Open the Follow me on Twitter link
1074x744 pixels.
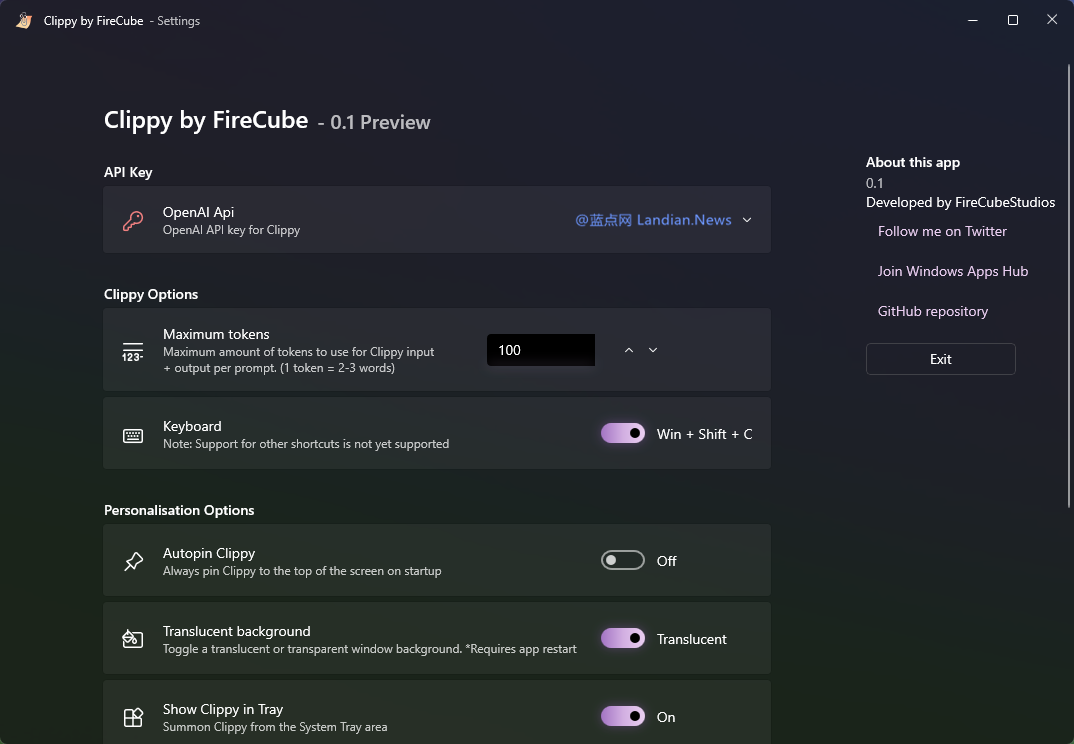942,231
